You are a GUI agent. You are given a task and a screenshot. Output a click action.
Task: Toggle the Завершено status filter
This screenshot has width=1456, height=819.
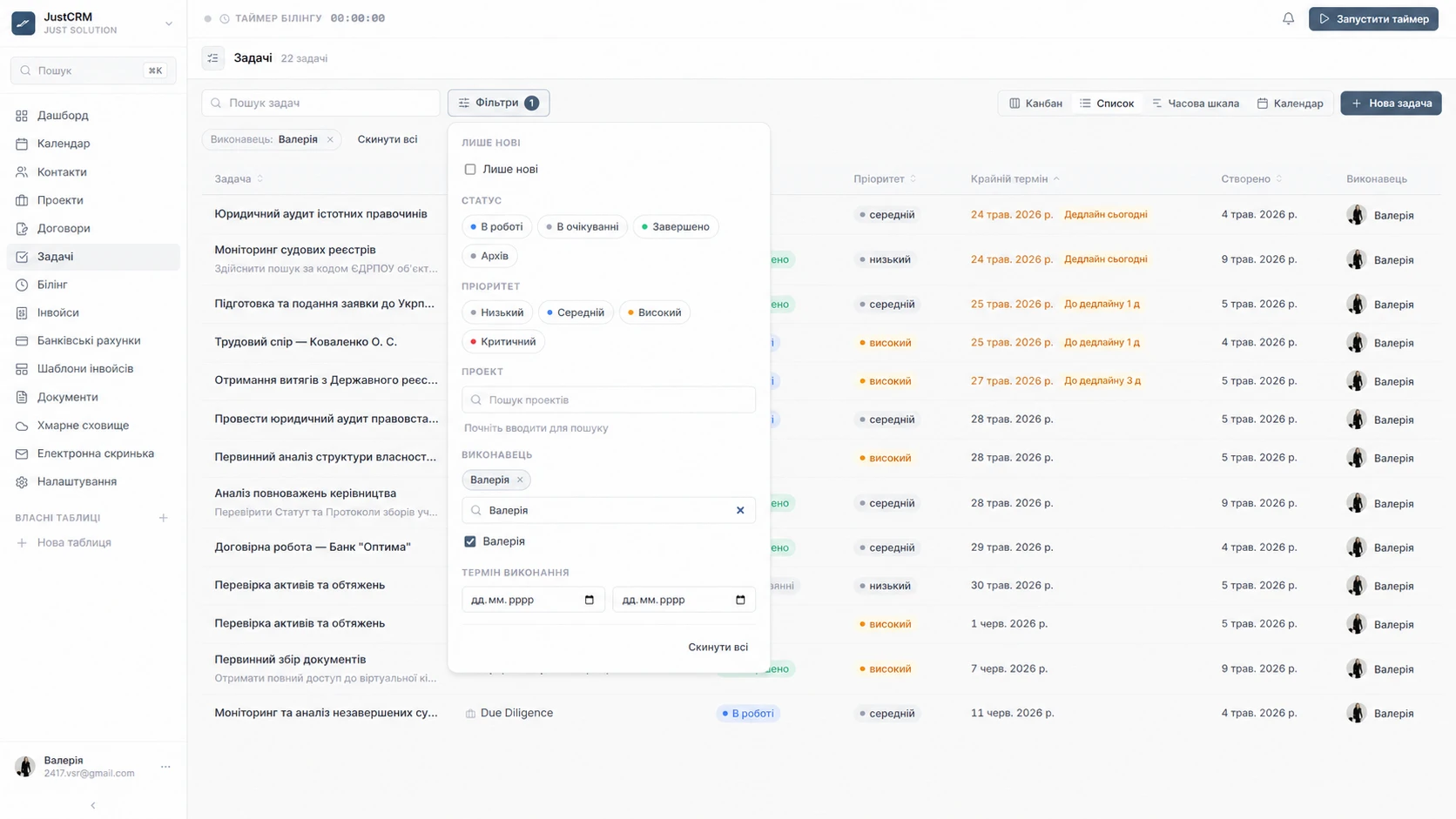pos(676,226)
